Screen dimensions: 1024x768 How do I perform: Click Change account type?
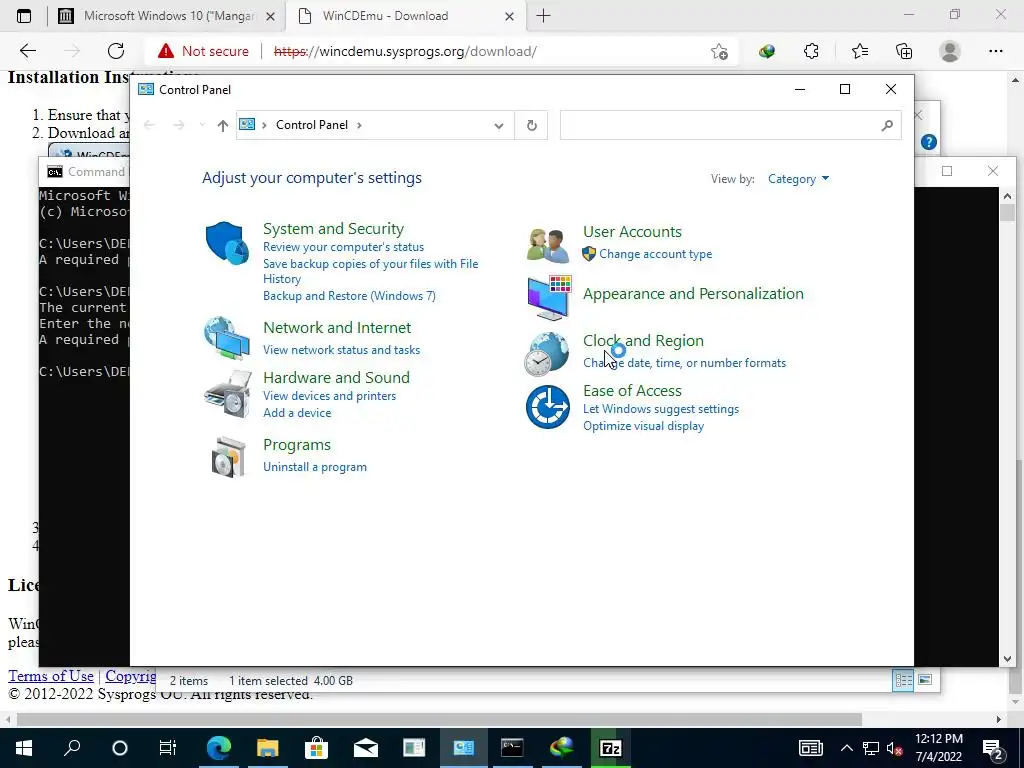656,254
